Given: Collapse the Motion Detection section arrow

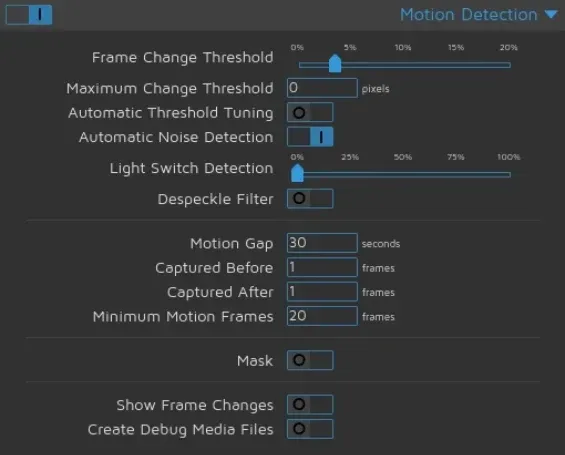Looking at the screenshot, I should [551, 14].
